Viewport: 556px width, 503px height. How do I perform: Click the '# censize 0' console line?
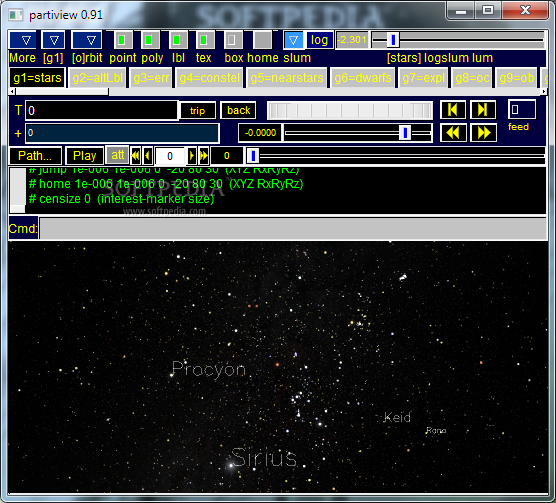122,199
